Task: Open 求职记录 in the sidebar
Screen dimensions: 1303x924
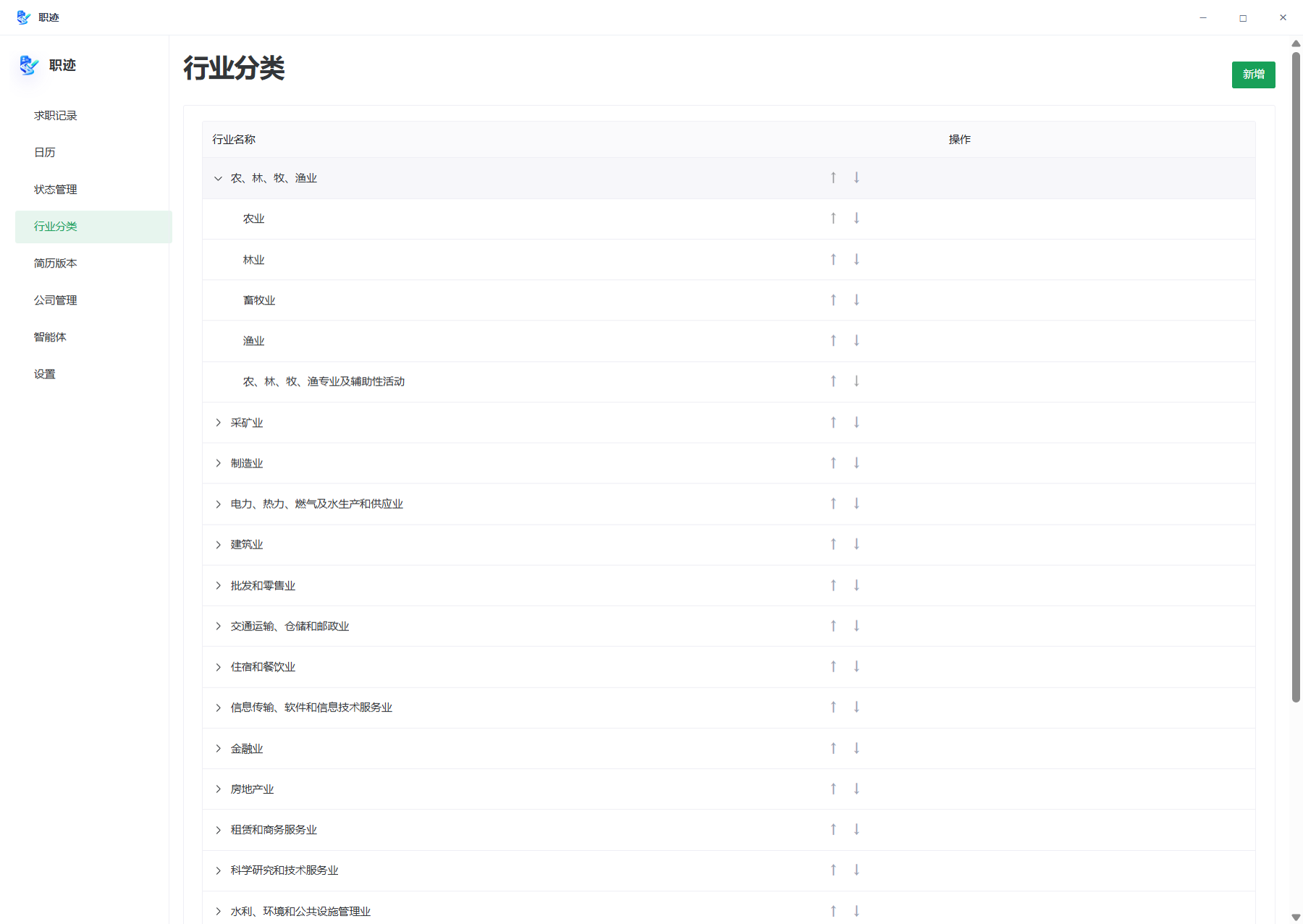Action: 93,116
